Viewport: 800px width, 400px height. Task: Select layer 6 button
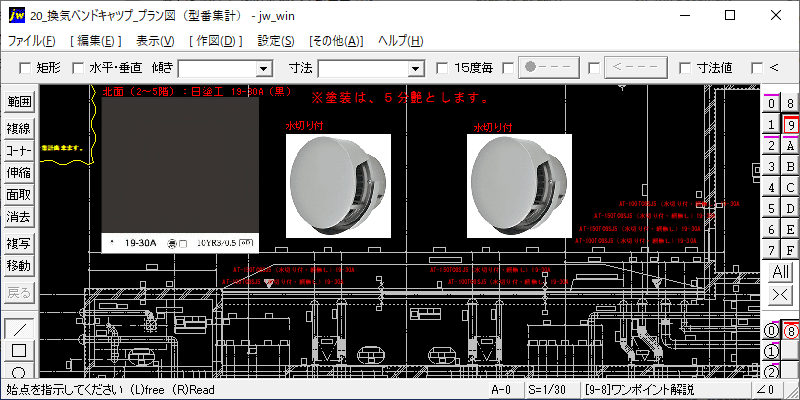click(771, 229)
